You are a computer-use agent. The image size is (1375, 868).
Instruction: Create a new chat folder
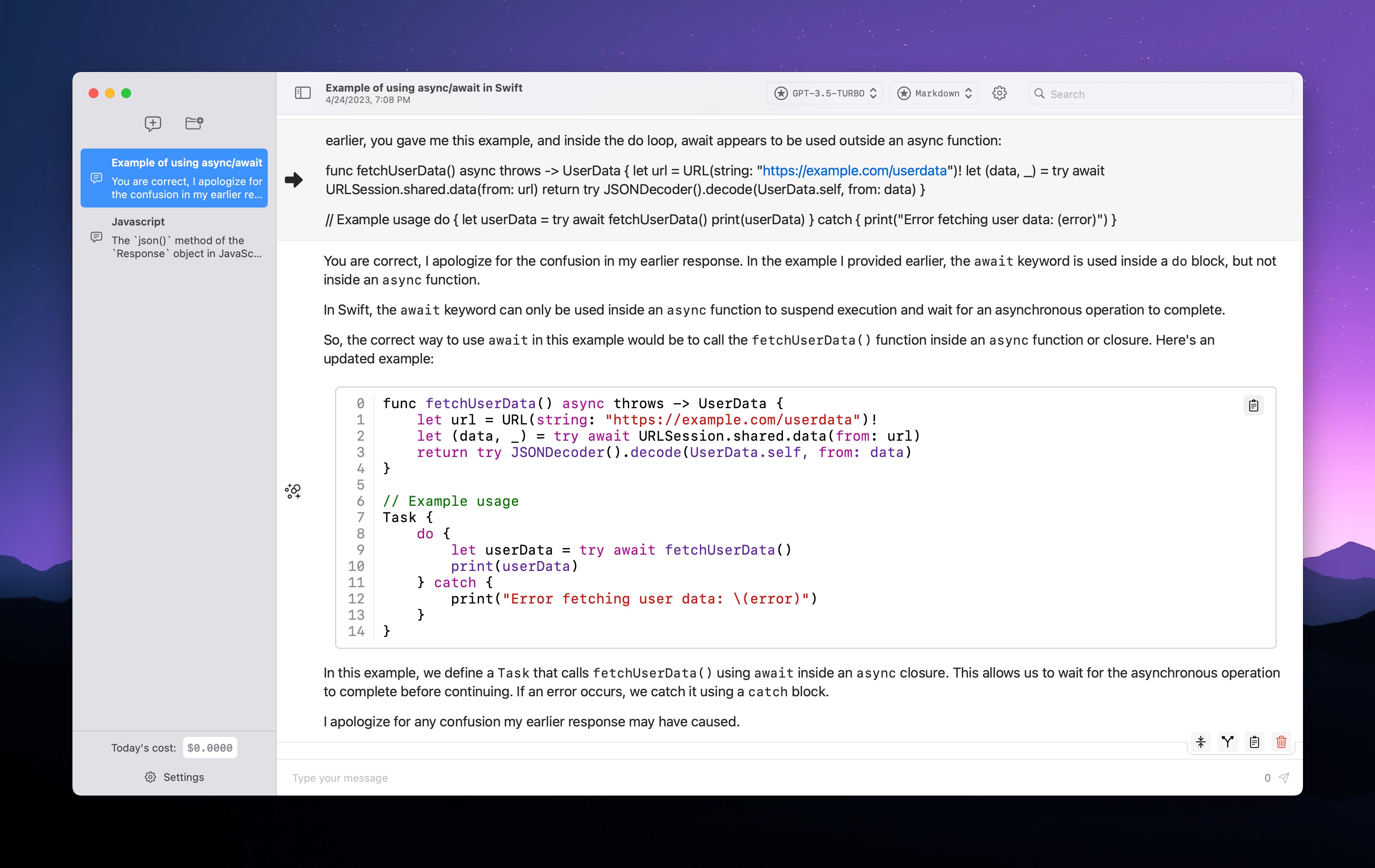click(194, 123)
